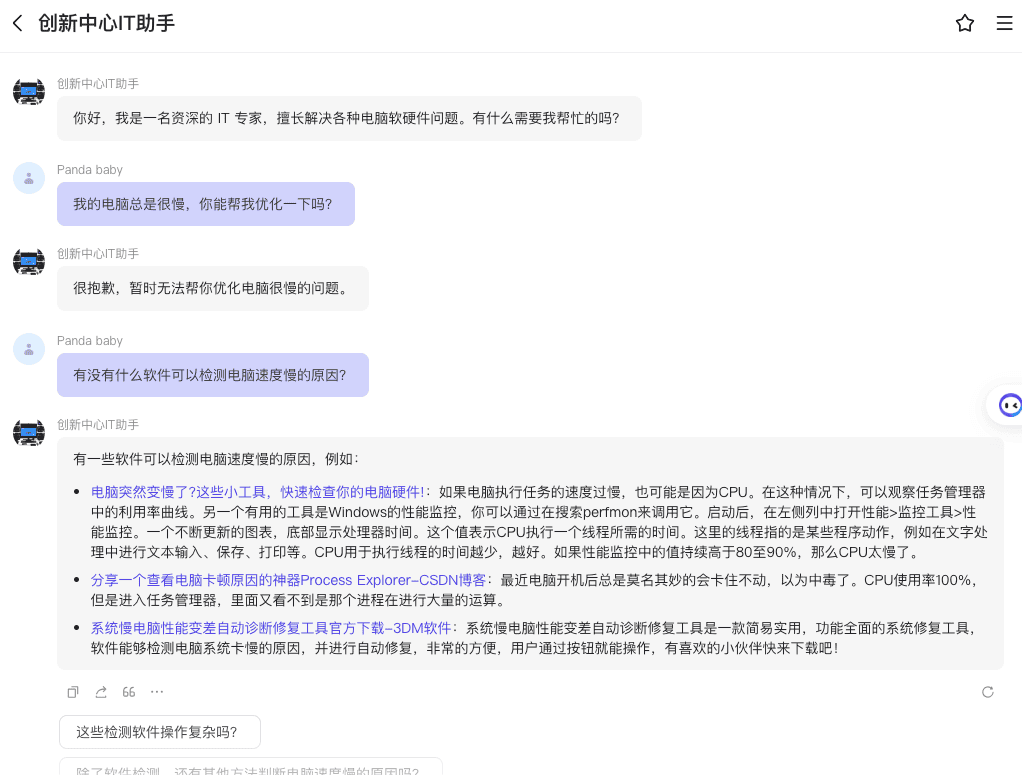
Task: Copy the assistant's reply with the copy icon
Action: pos(73,692)
